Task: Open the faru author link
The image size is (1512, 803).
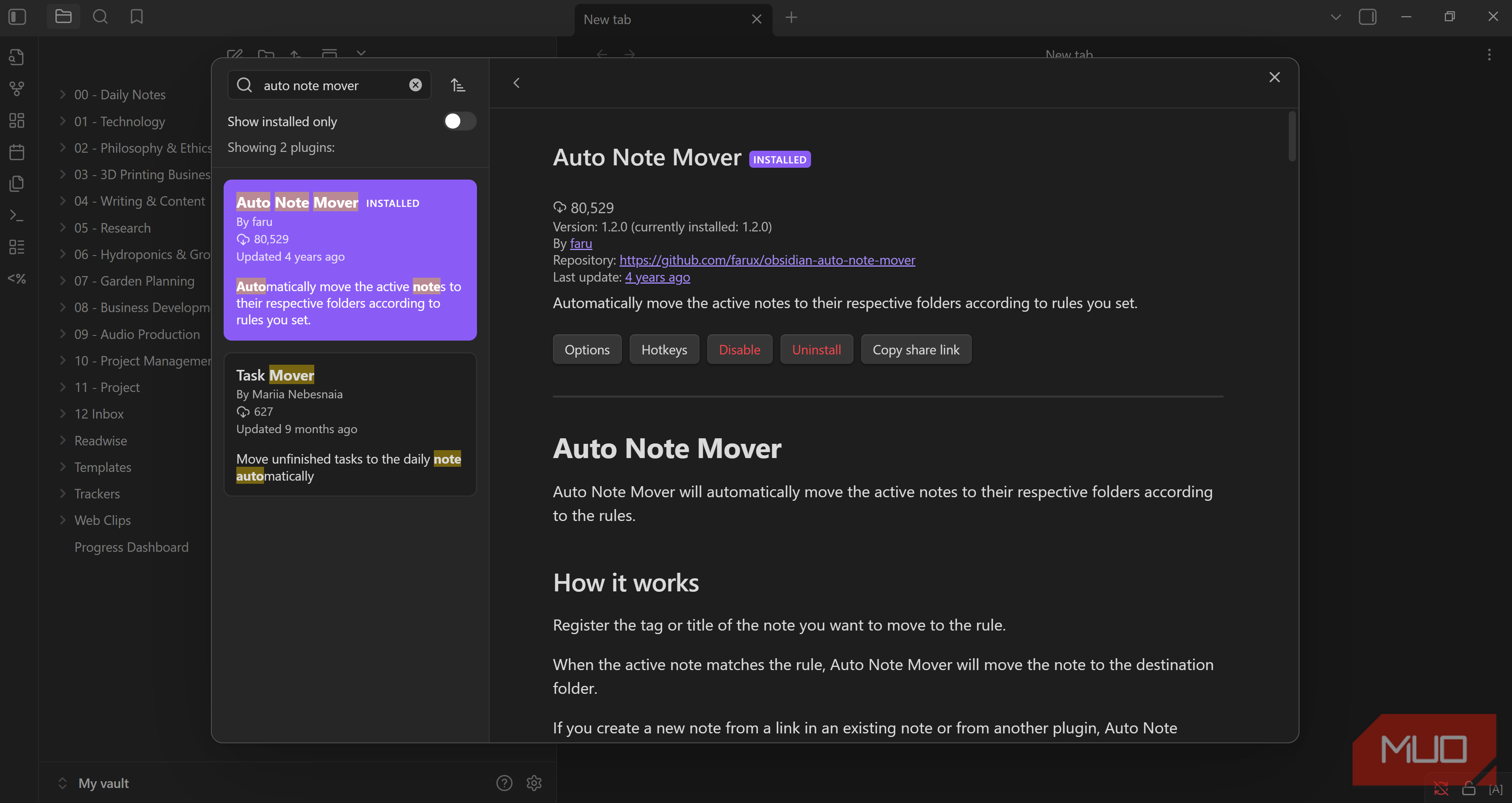Action: pyautogui.click(x=581, y=243)
